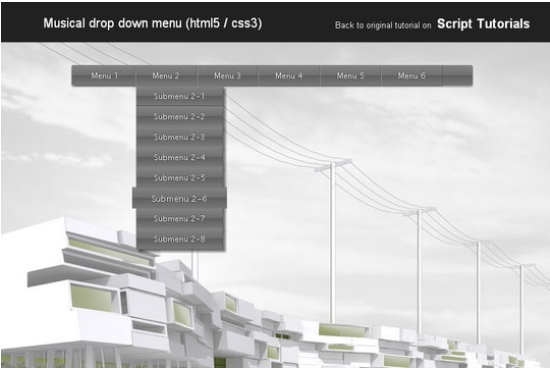Viewport: 550px width, 370px height.
Task: Choose Menu 5 from the bar
Action: pos(350,75)
